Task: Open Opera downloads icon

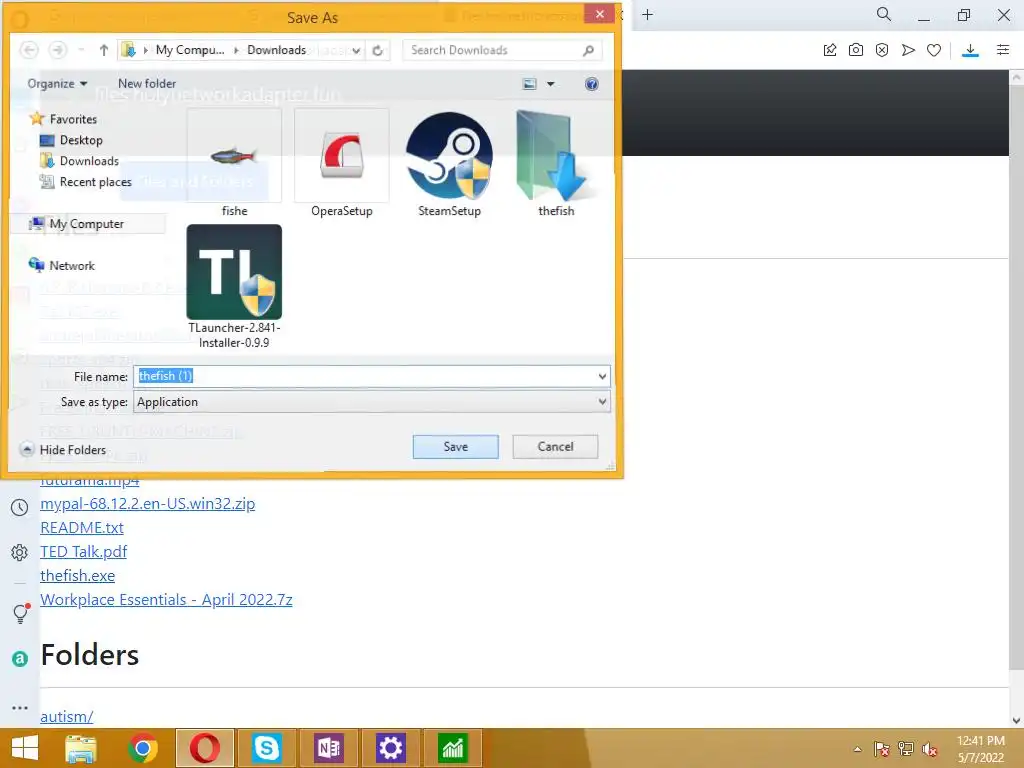Action: tap(970, 50)
